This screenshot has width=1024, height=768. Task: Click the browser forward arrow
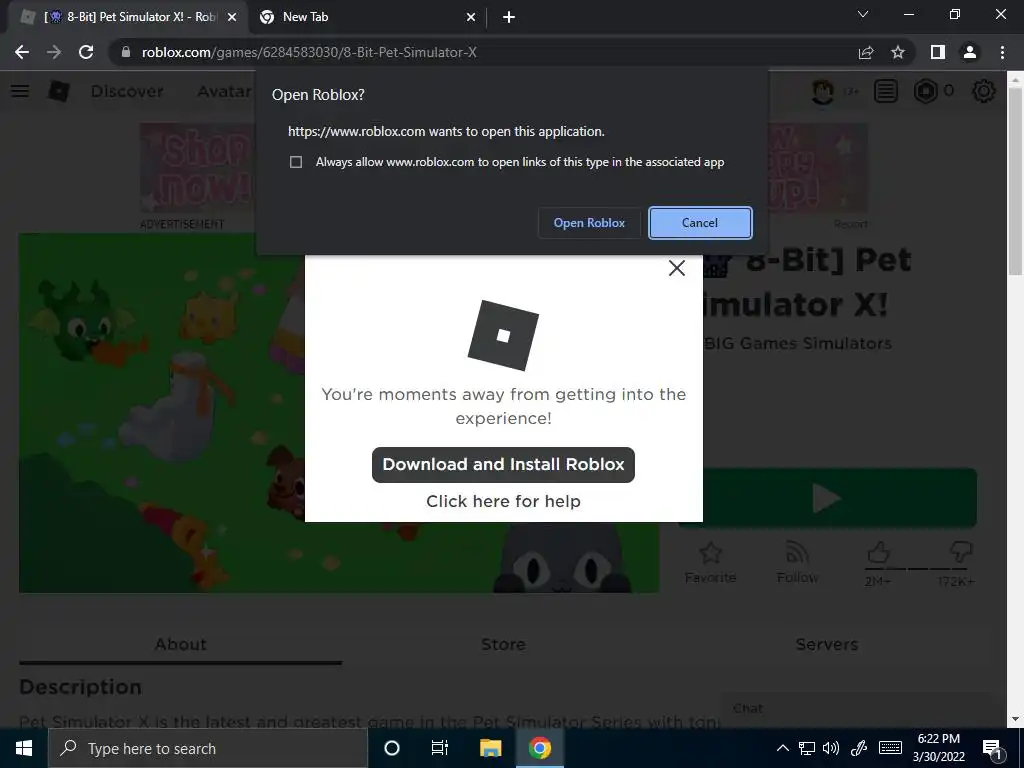tap(54, 52)
